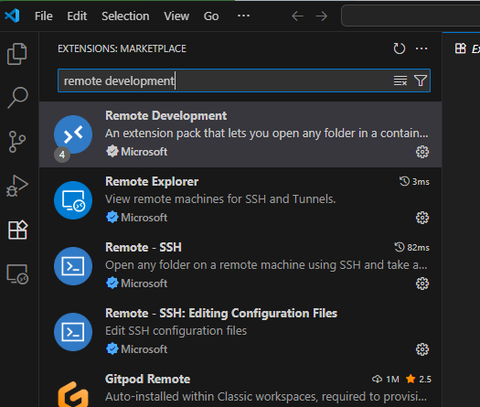Open the Selection menu

pos(125,16)
